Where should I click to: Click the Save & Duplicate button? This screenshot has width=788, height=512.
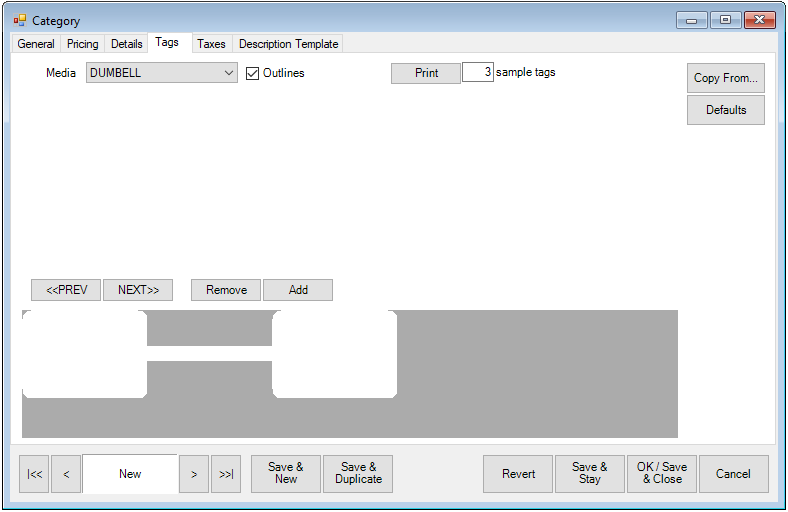coord(358,474)
